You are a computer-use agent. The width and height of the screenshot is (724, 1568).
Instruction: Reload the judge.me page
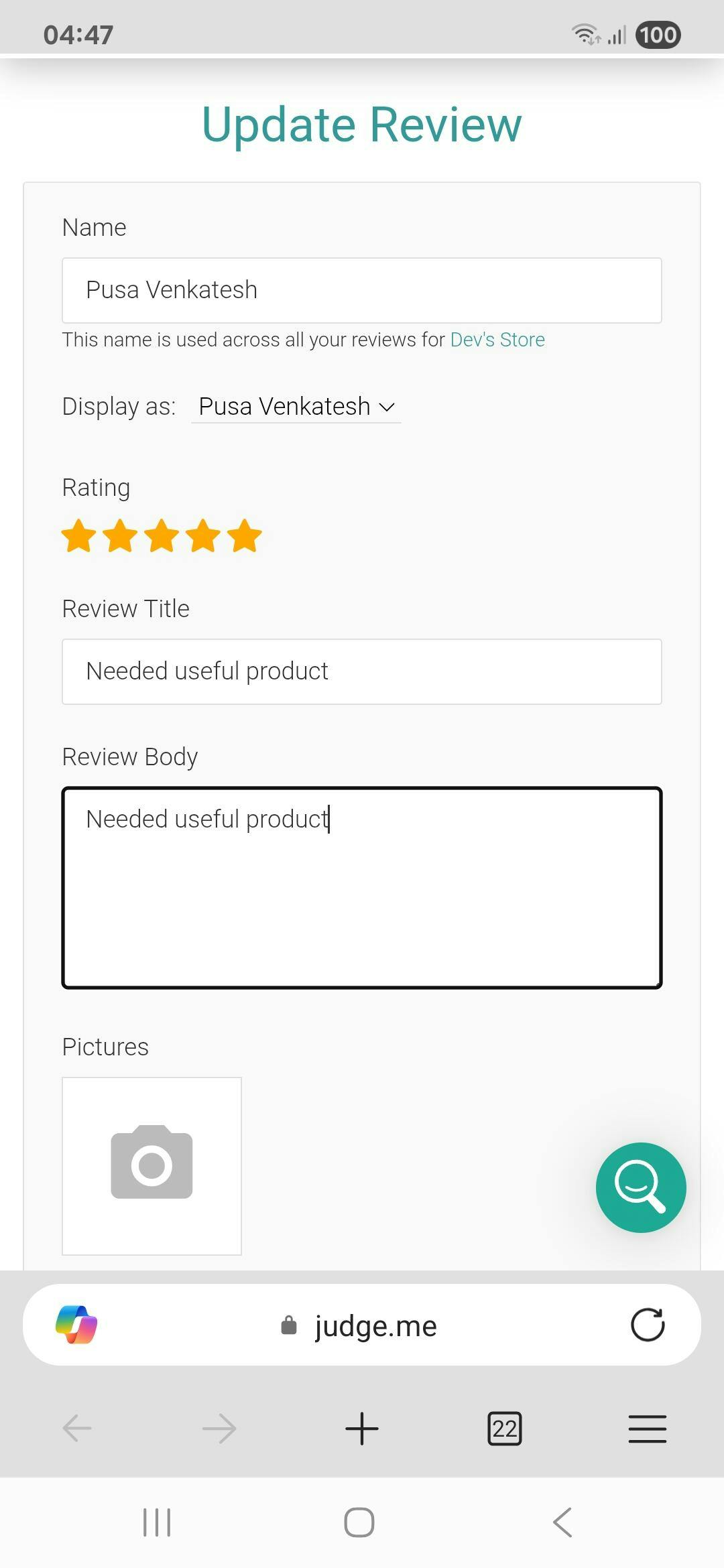(647, 1325)
